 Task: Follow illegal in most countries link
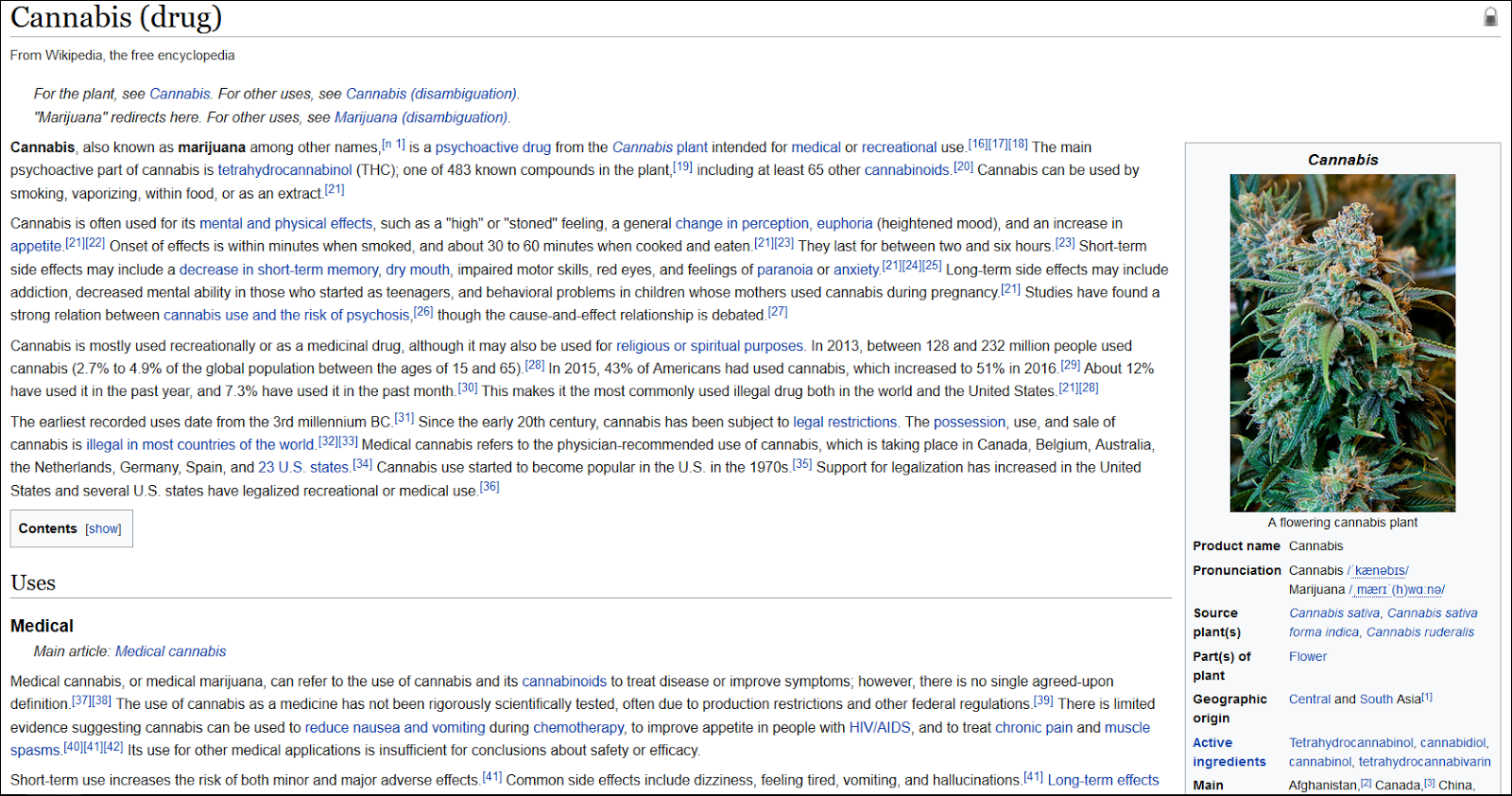coord(199,445)
